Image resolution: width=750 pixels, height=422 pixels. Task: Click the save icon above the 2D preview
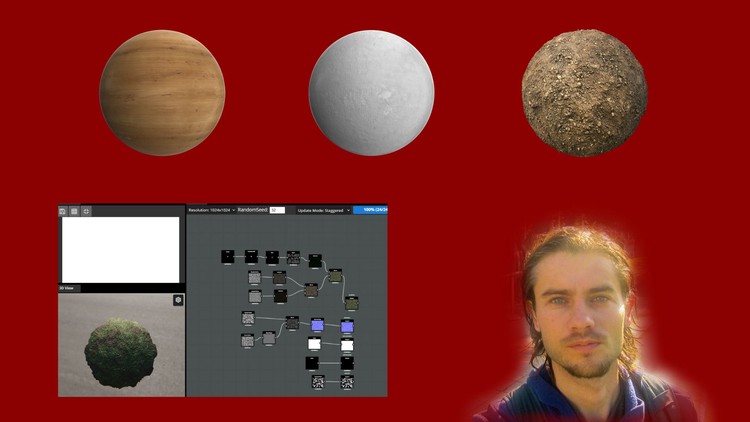click(63, 211)
